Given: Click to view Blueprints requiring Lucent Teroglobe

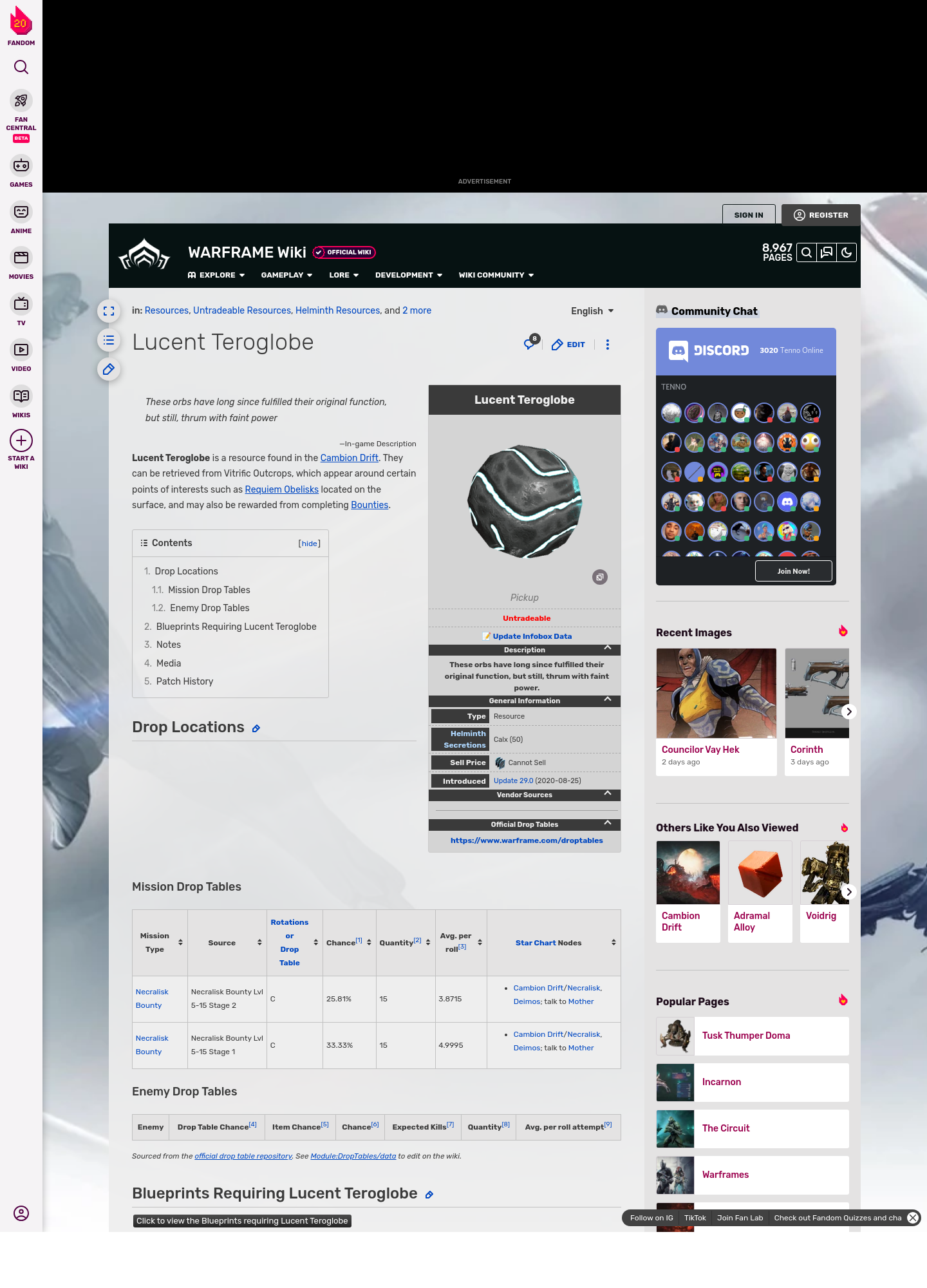Looking at the screenshot, I should pyautogui.click(x=242, y=1220).
